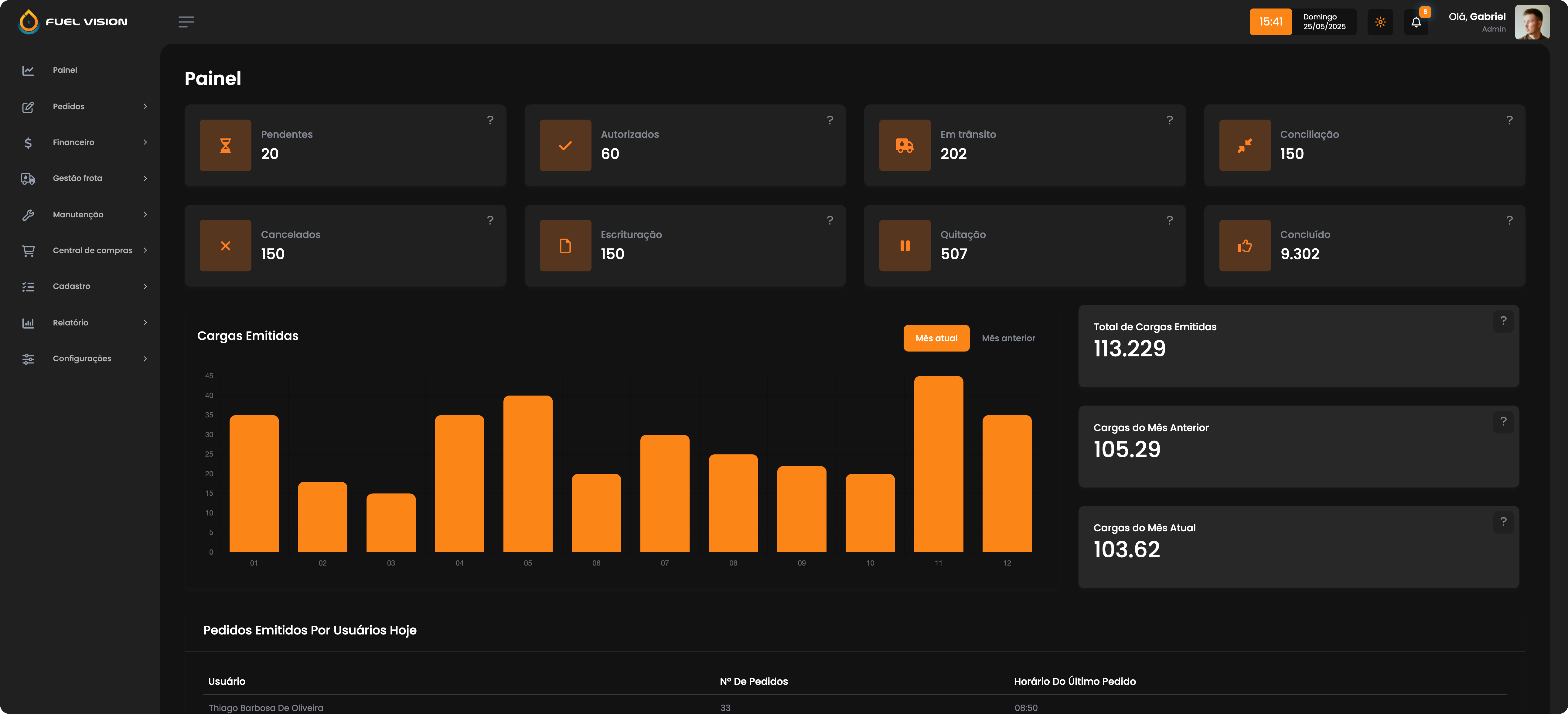Expand the Configurações sidebar section

point(82,359)
